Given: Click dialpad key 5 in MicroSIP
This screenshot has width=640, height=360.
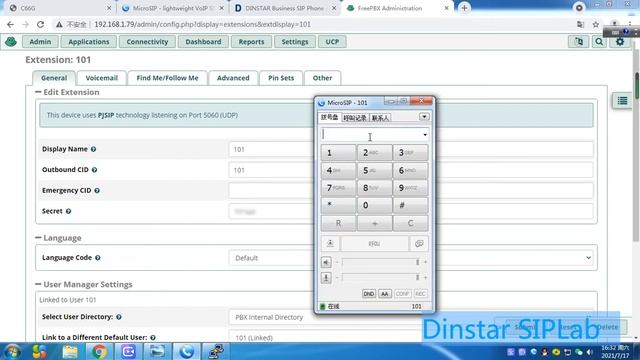Looking at the screenshot, I should pos(374,171).
